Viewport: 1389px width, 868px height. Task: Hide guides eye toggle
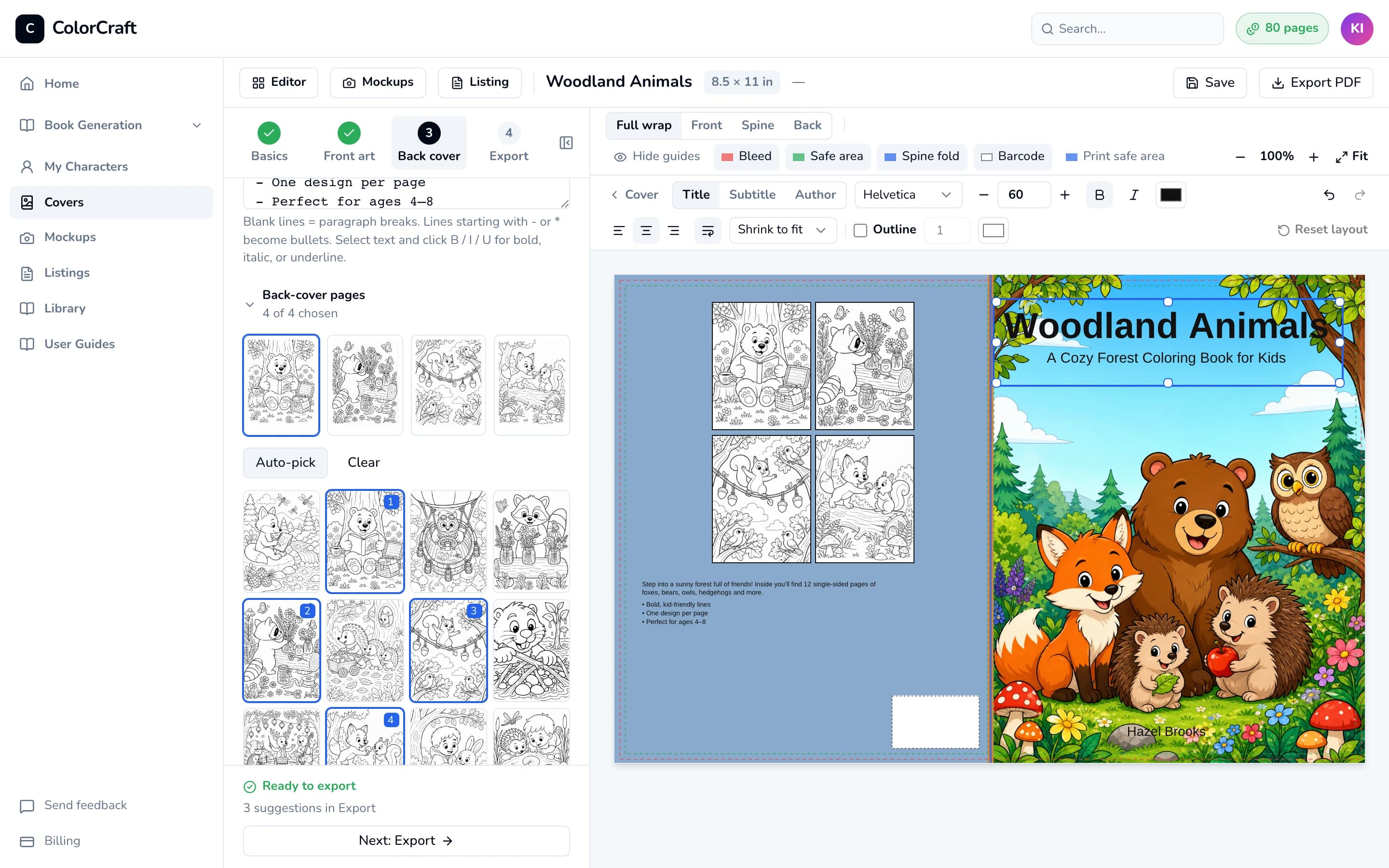pos(656,156)
